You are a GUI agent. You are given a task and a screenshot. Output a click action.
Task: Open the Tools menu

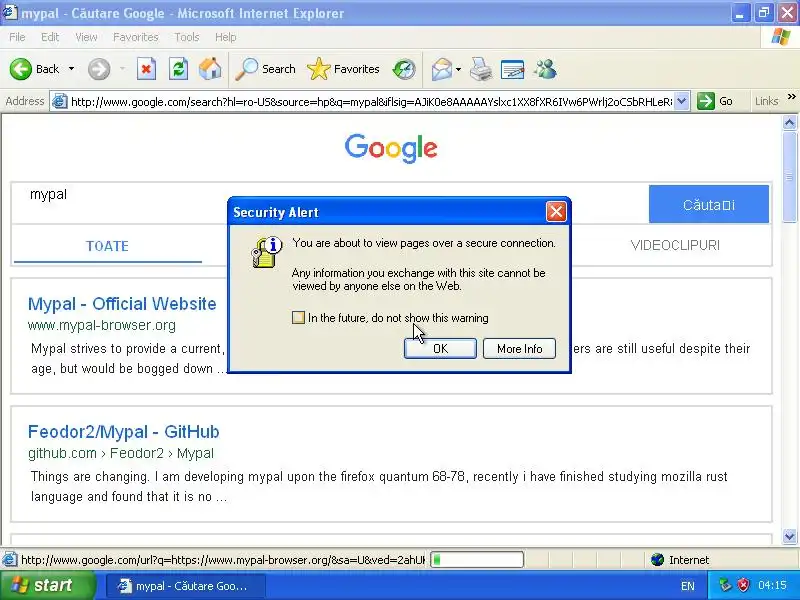186,37
